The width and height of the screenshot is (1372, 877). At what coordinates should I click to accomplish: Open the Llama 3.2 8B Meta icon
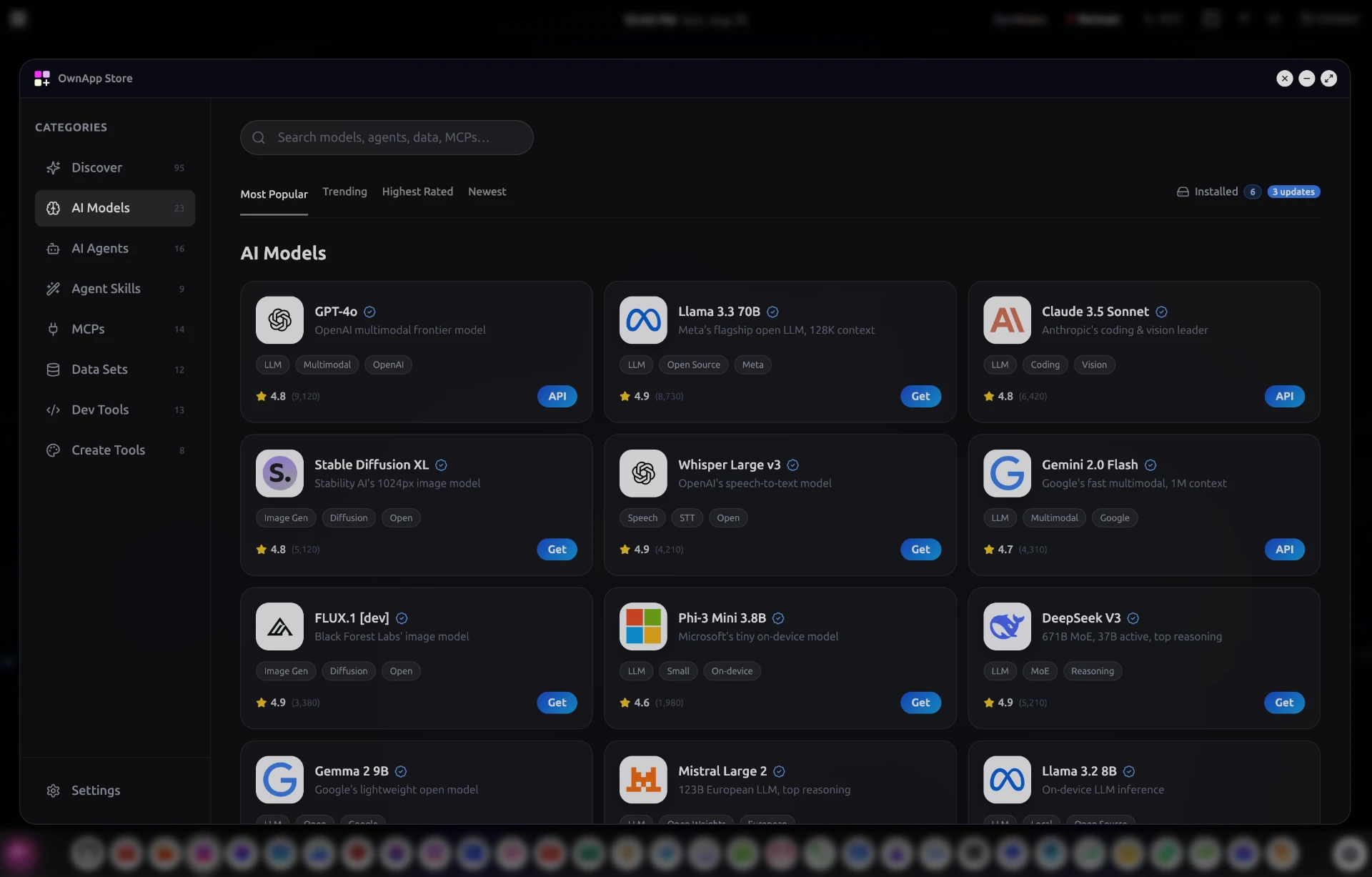click(1007, 780)
